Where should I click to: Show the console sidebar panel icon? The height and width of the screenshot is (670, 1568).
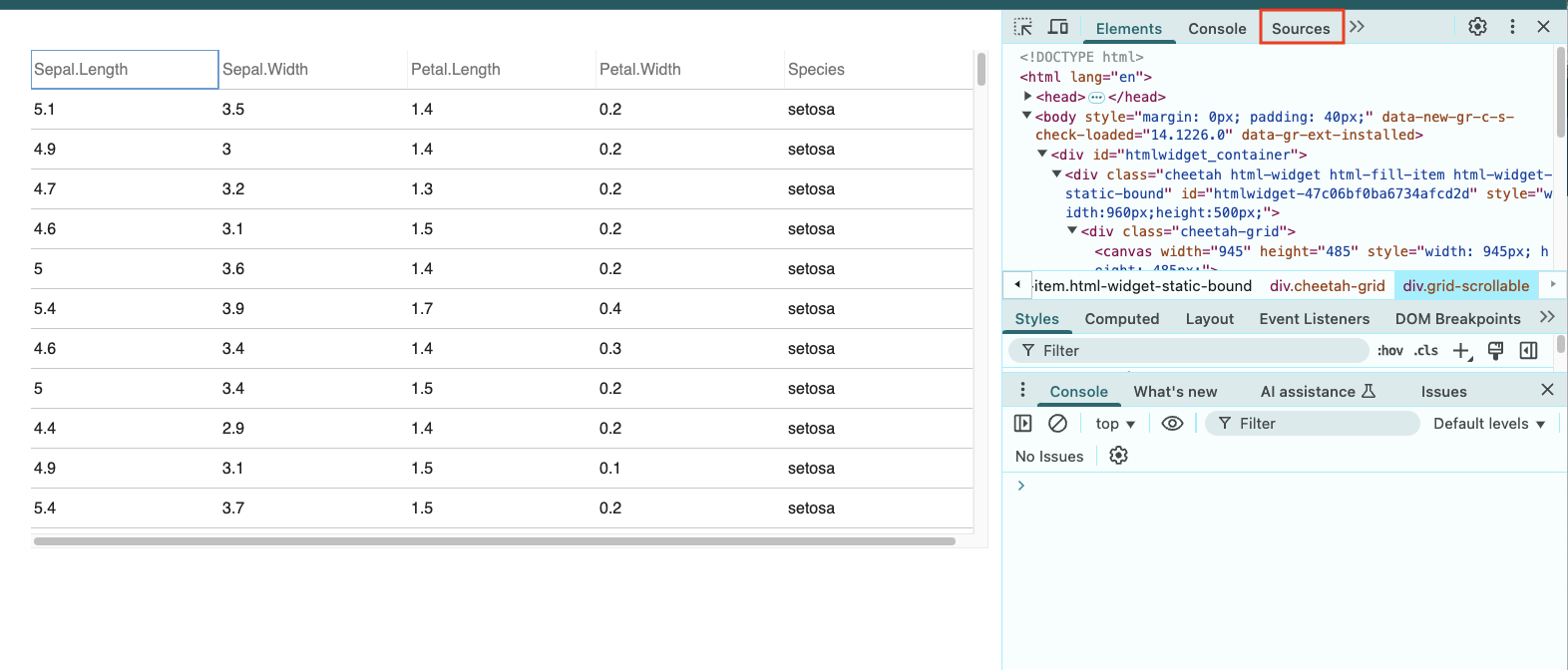1022,424
